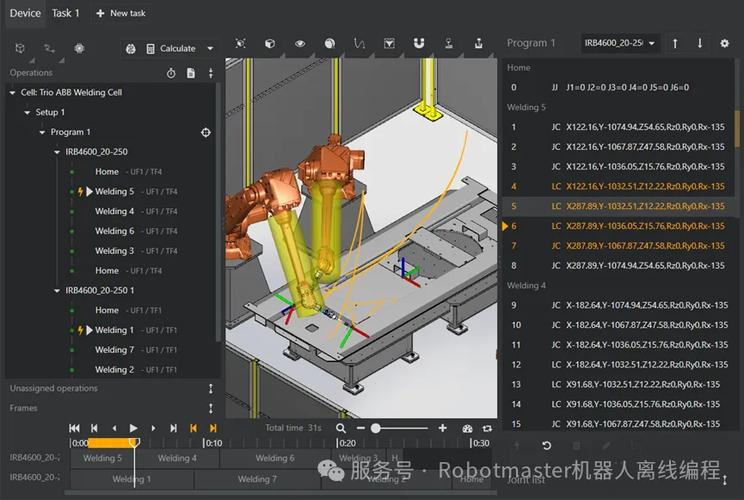Click the speedometer playback speed icon
Screen dimensions: 744x500
467,428
